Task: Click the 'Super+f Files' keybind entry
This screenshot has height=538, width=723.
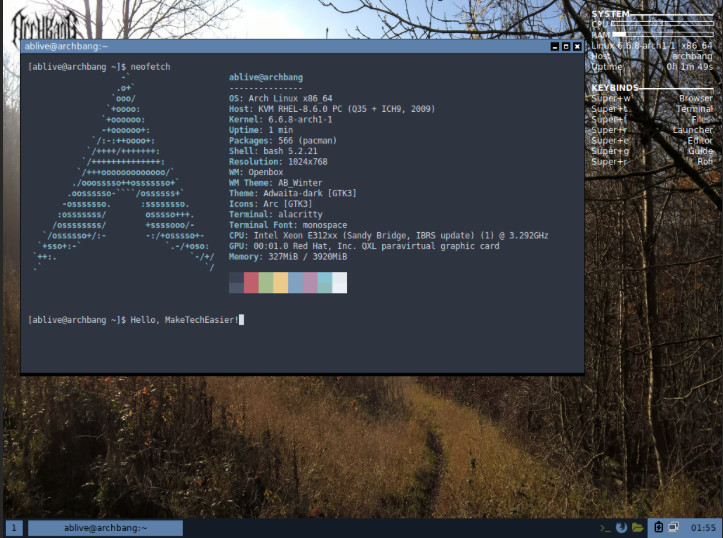Action: pyautogui.click(x=652, y=120)
